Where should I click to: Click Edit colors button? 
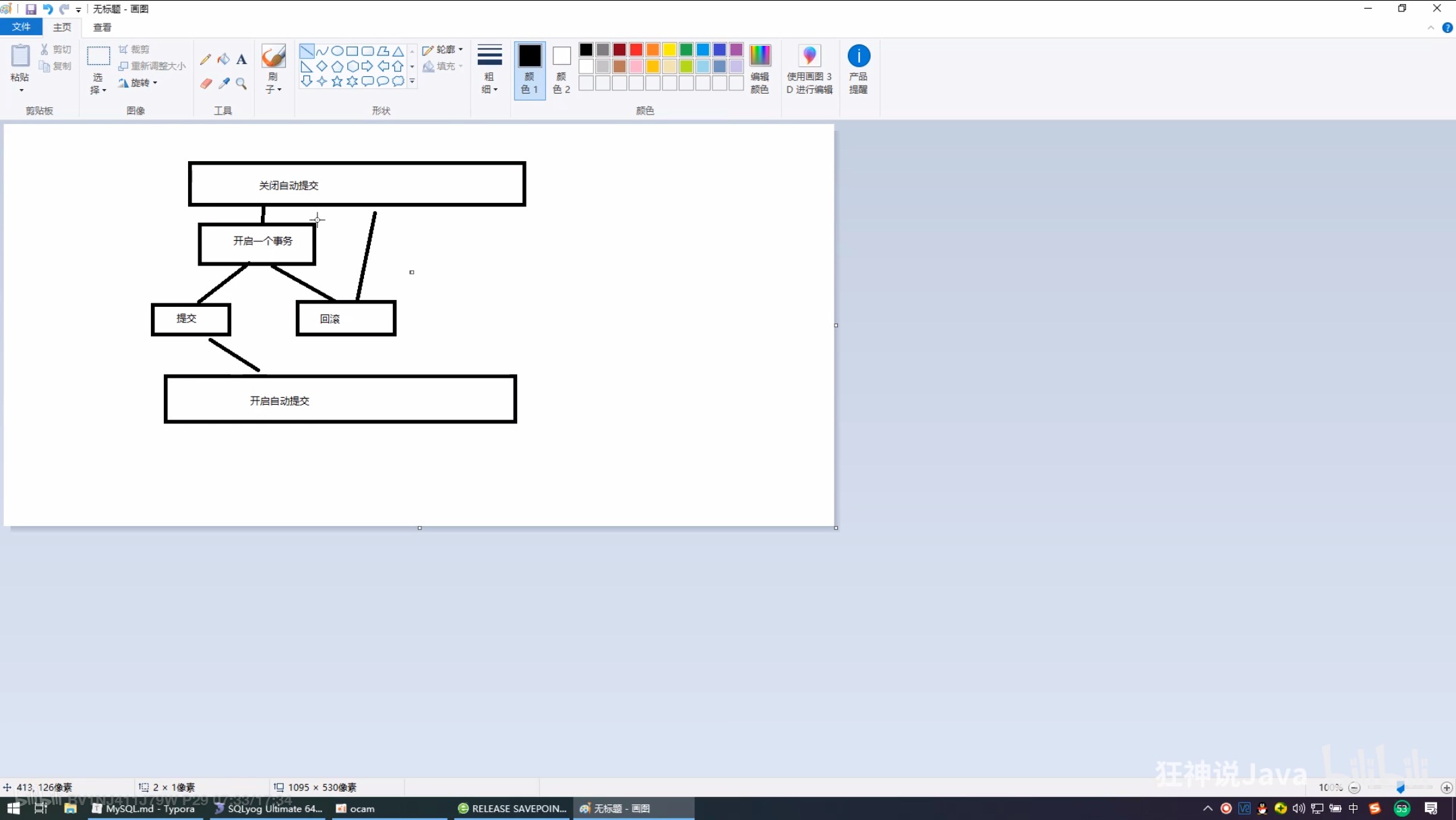click(x=760, y=69)
